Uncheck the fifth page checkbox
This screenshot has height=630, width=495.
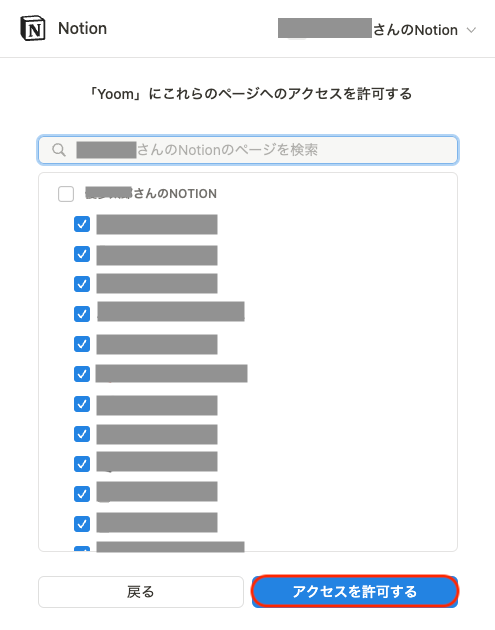[82, 344]
